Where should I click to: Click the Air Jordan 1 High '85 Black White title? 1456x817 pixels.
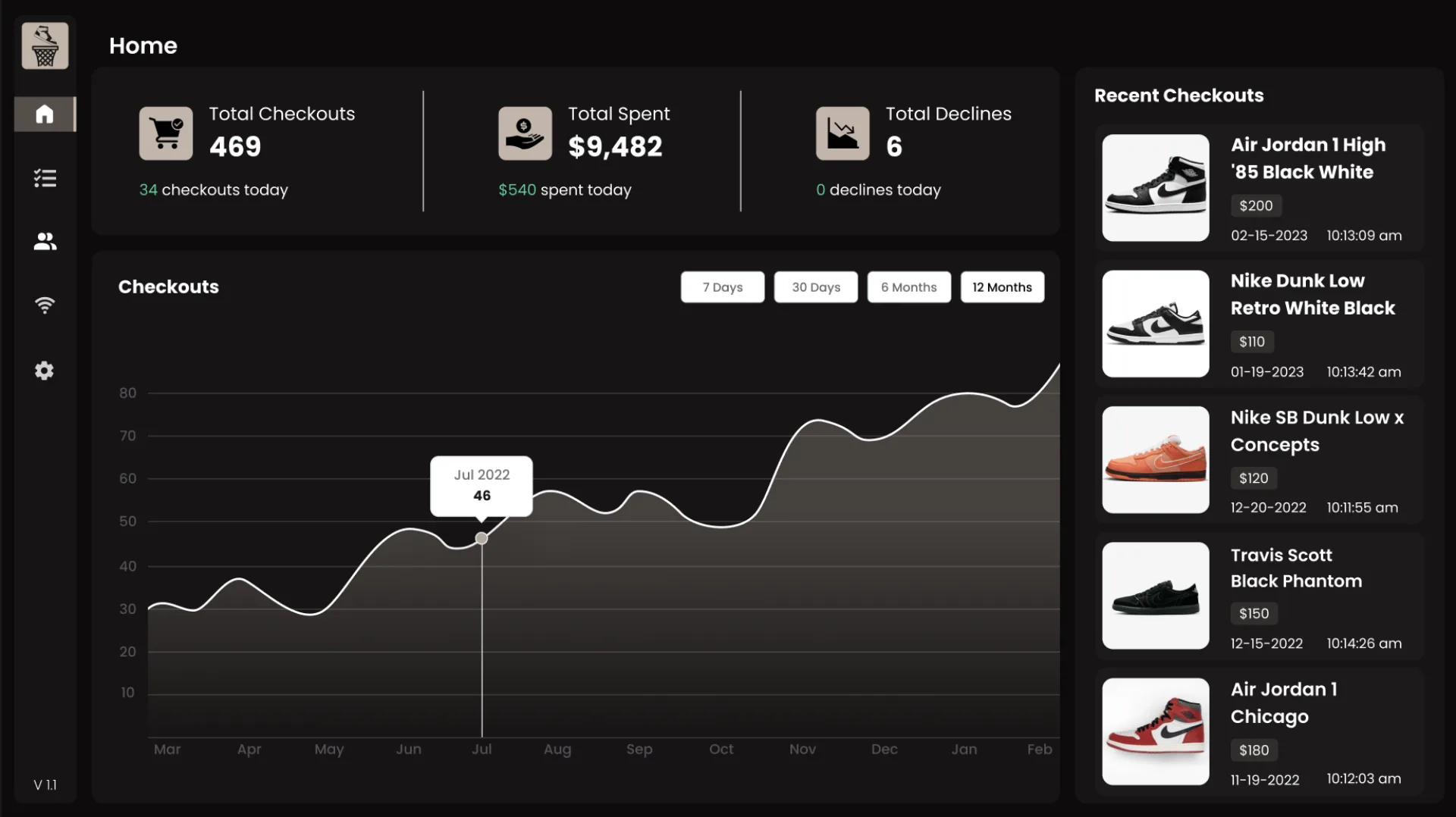[x=1308, y=158]
